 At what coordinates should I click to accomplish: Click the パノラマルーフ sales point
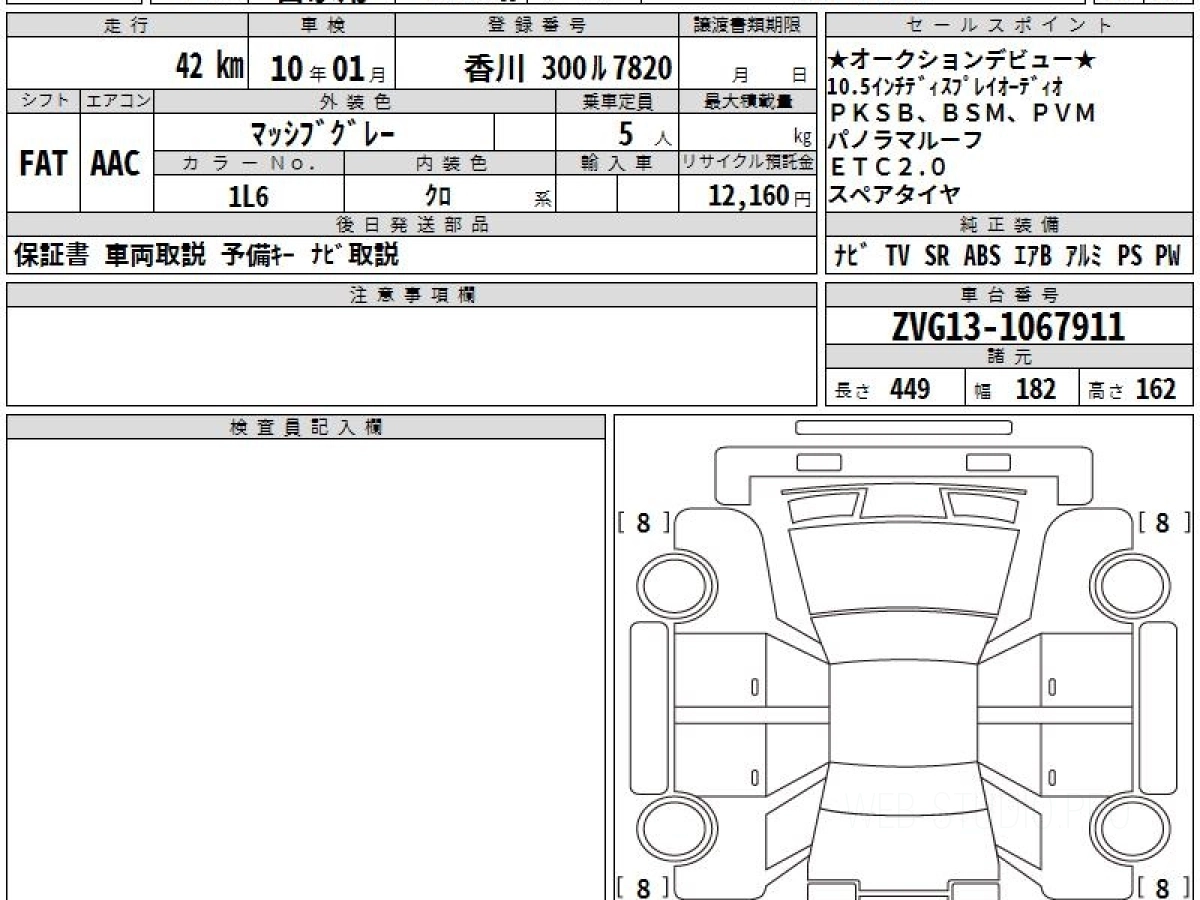coord(906,140)
